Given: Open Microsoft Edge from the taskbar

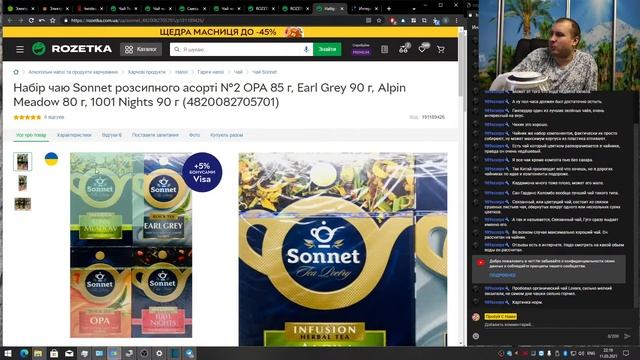Looking at the screenshot, I should click(24, 353).
